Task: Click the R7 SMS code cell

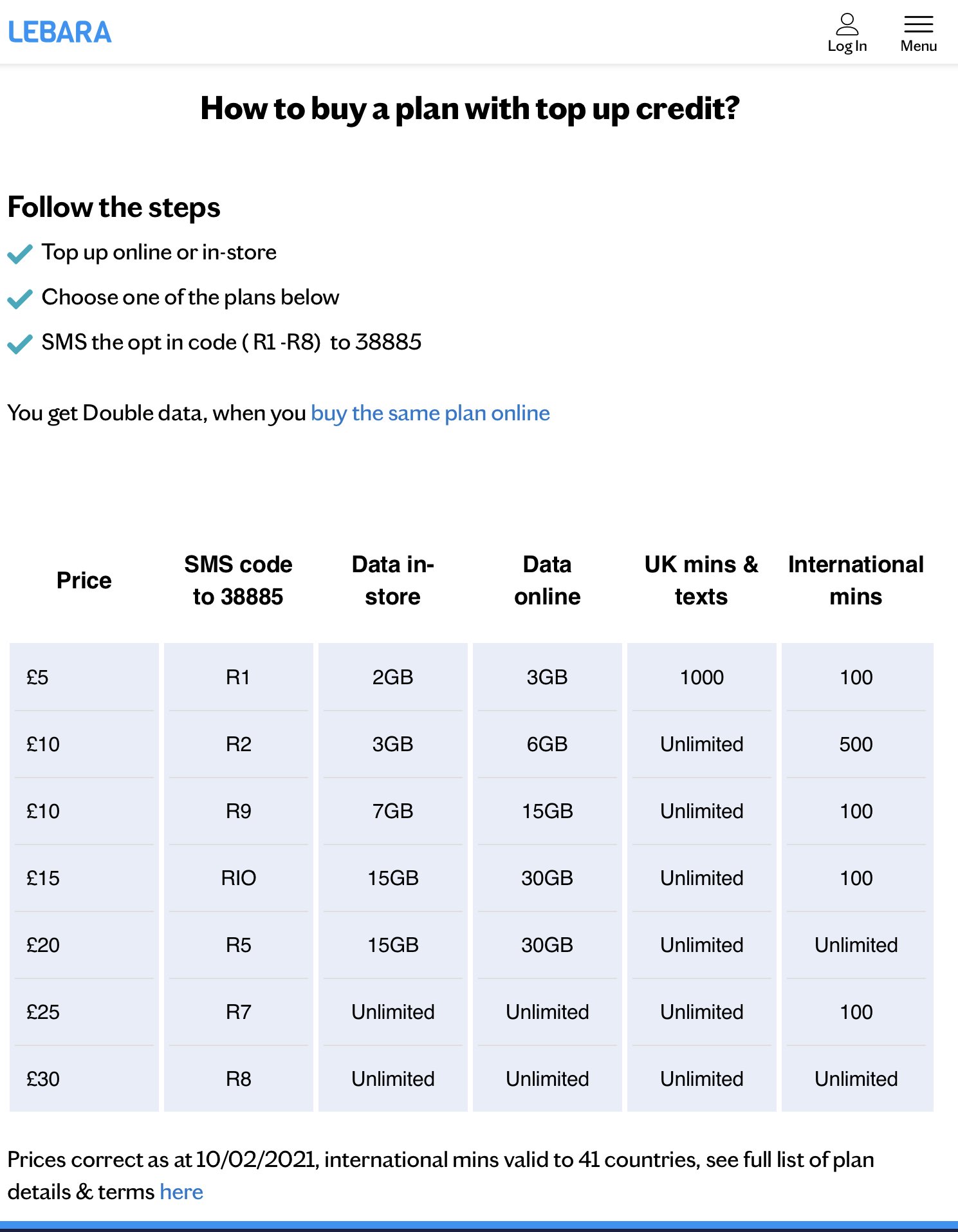Action: pyautogui.click(x=239, y=1012)
